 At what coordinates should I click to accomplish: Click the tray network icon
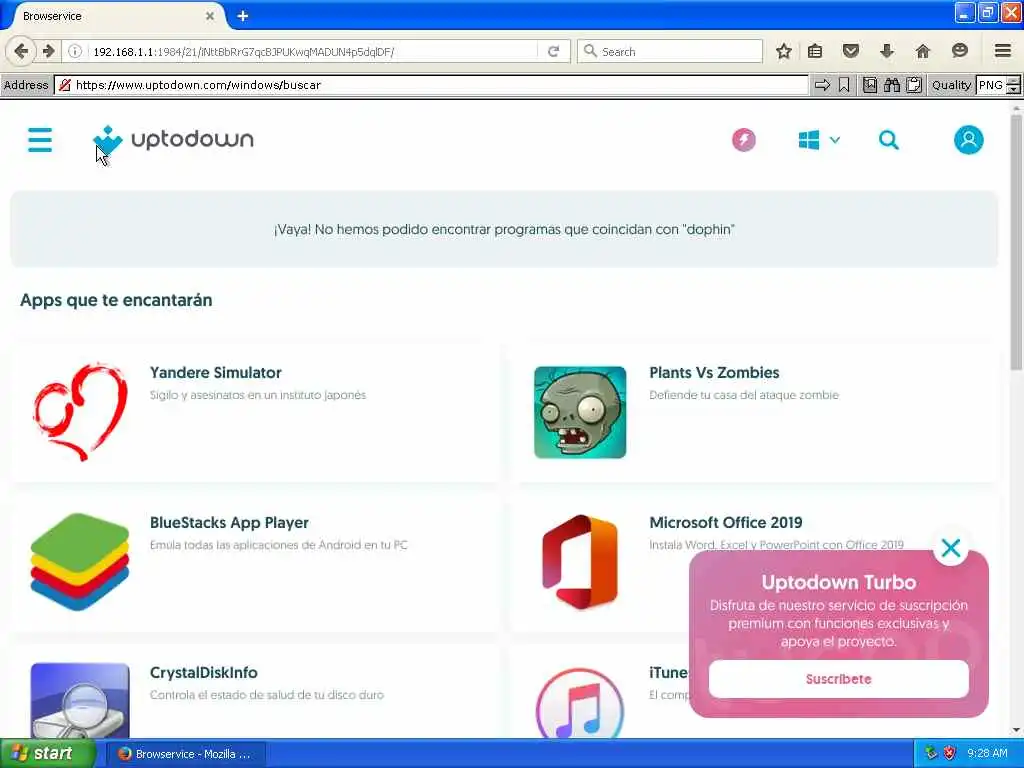931,754
